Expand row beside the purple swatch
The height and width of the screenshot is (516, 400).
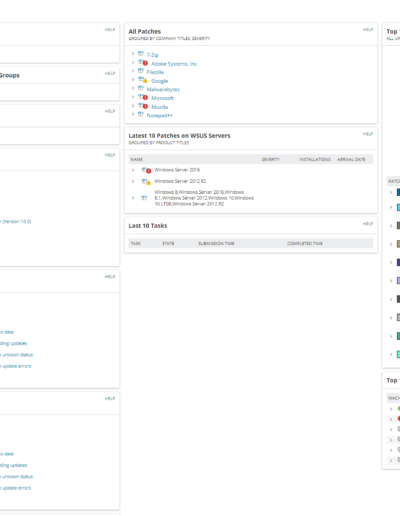tap(391, 262)
